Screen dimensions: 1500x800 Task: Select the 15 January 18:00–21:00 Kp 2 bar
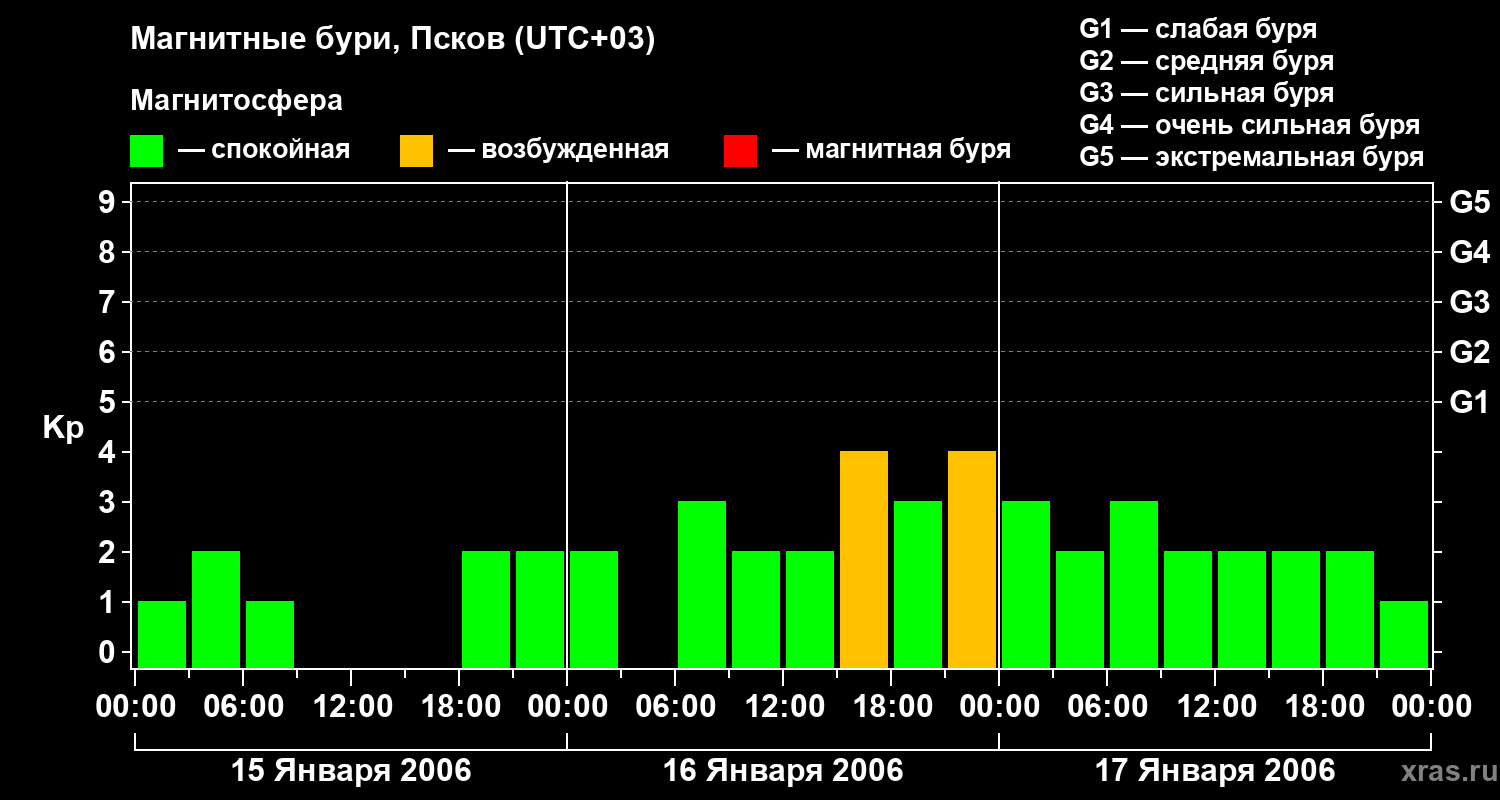(x=486, y=610)
